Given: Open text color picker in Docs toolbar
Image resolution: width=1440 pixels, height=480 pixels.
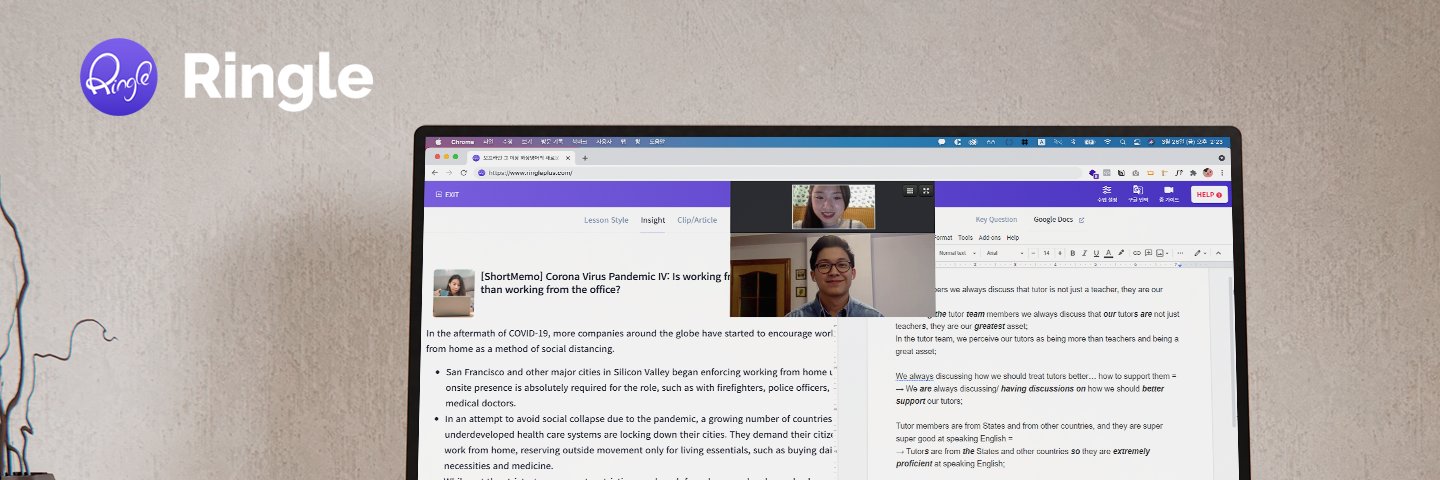Looking at the screenshot, I should pyautogui.click(x=1108, y=253).
